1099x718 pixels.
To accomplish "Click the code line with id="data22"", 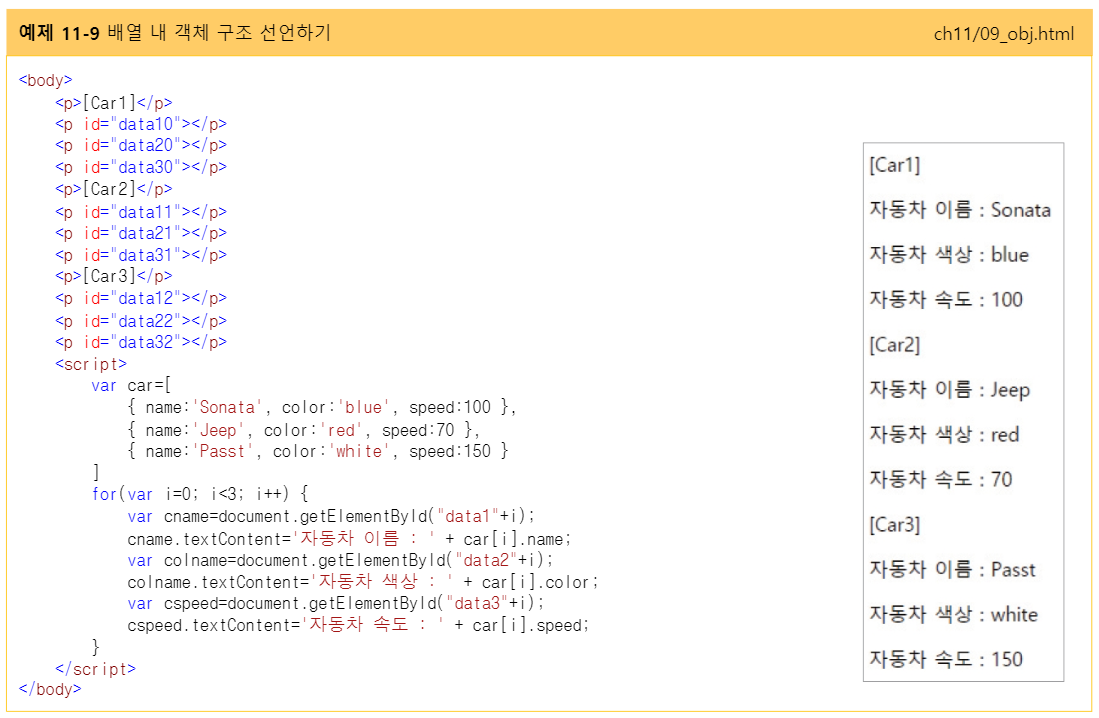I will click(x=141, y=320).
